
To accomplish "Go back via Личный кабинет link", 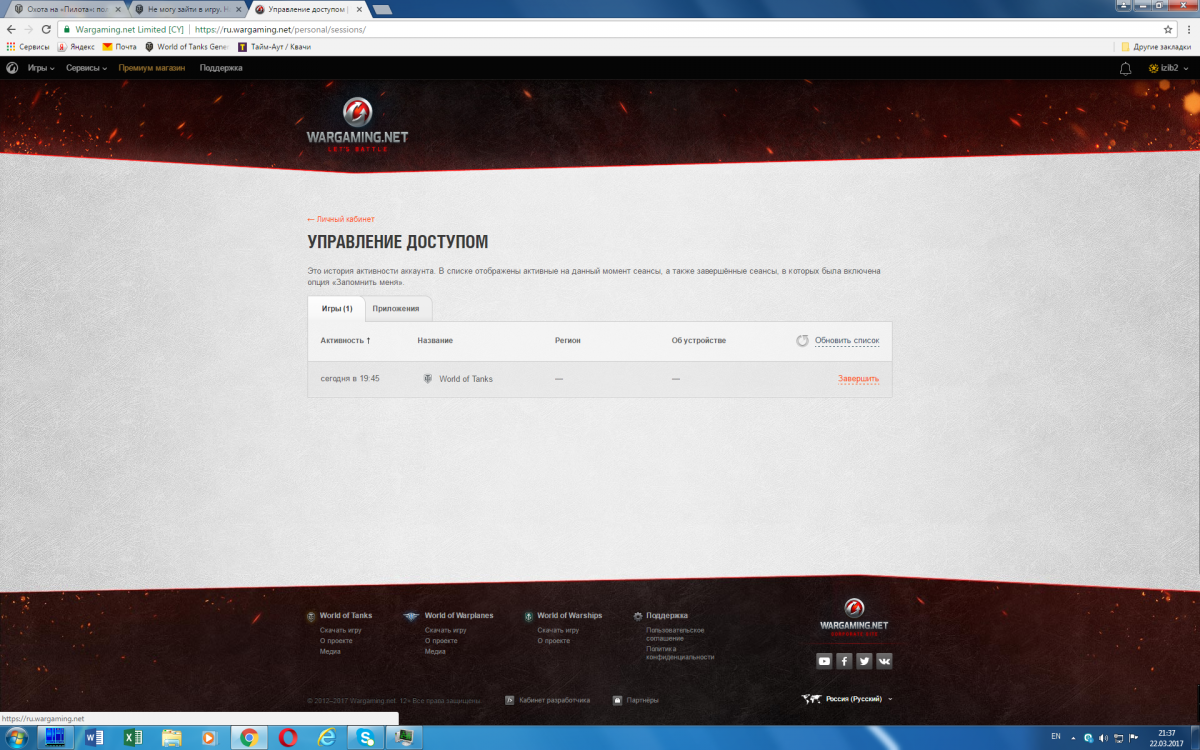I will click(341, 219).
